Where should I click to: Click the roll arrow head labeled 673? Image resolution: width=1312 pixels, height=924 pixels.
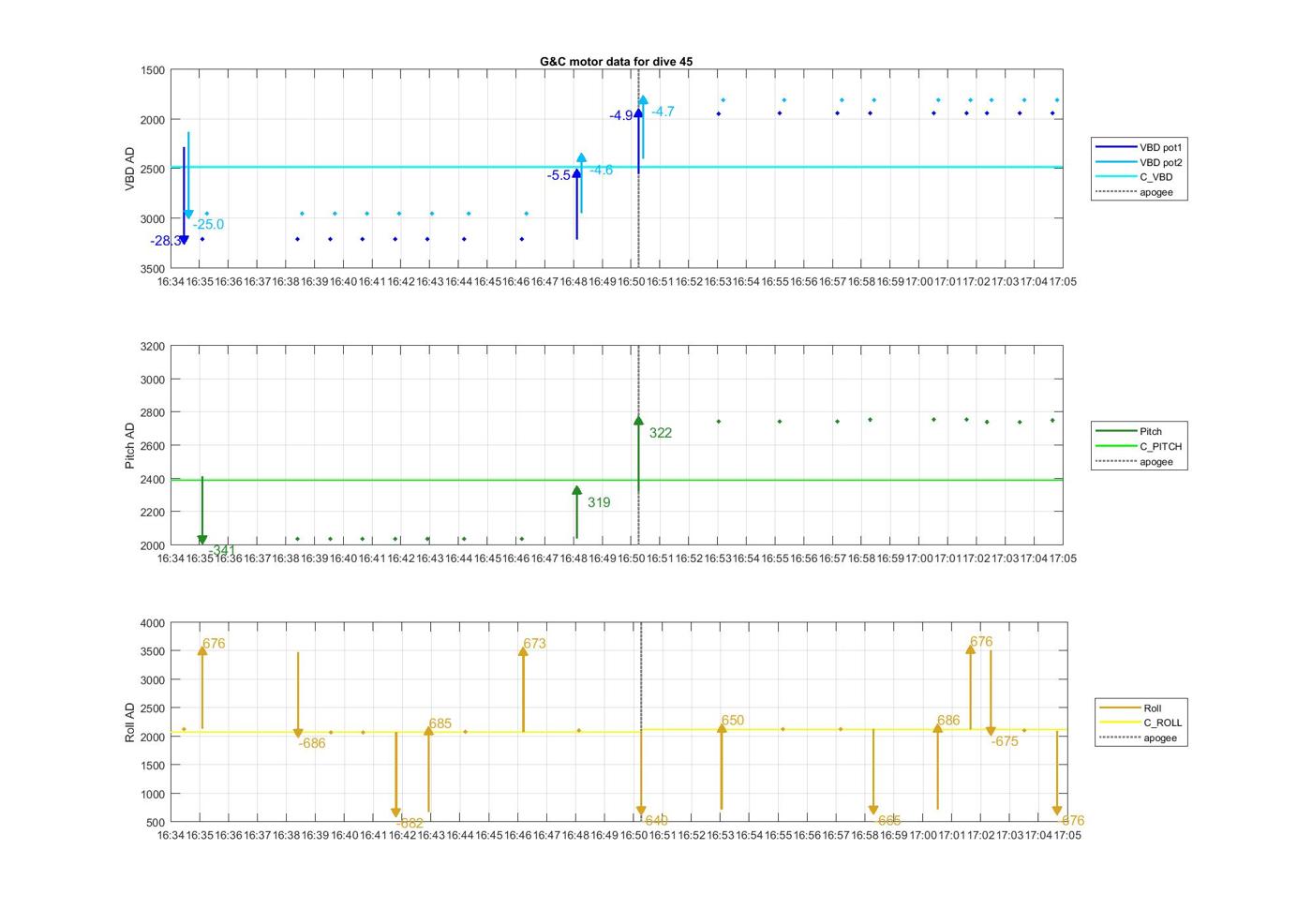click(x=523, y=651)
